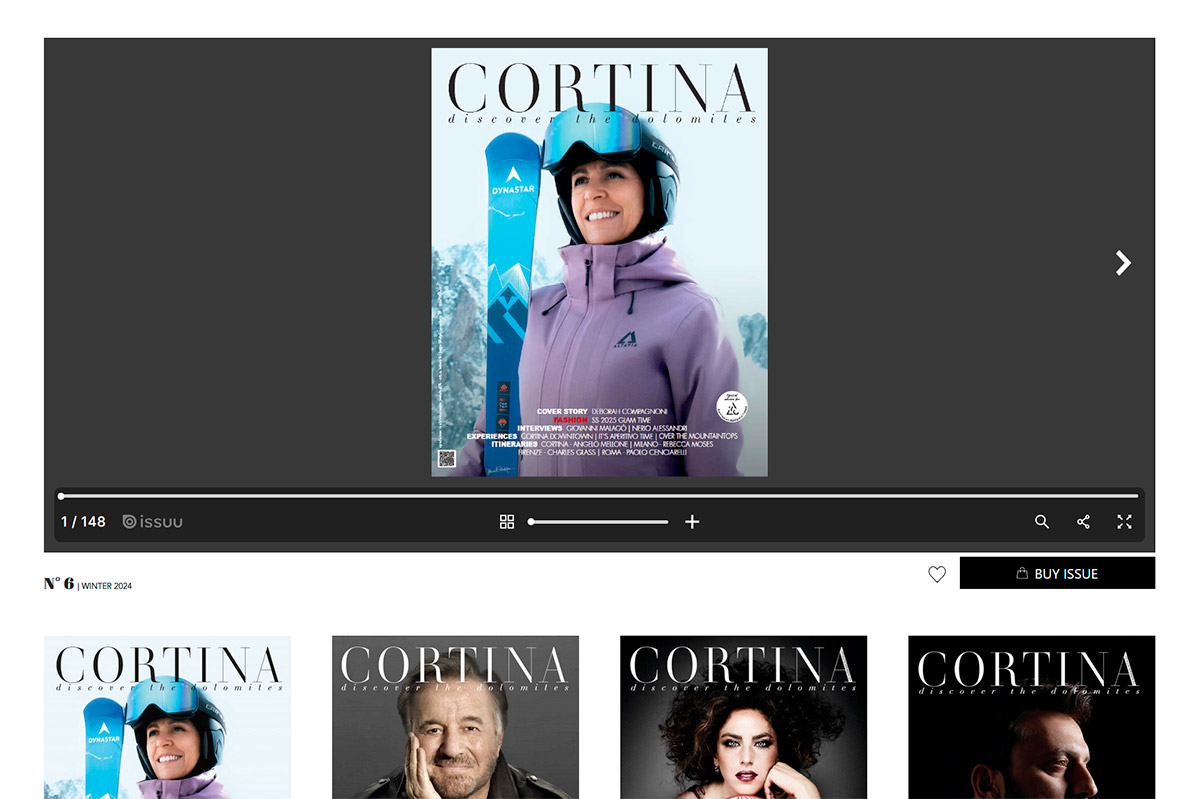The image size is (1200, 799).
Task: Enter fullscreen reading mode
Action: [x=1124, y=522]
